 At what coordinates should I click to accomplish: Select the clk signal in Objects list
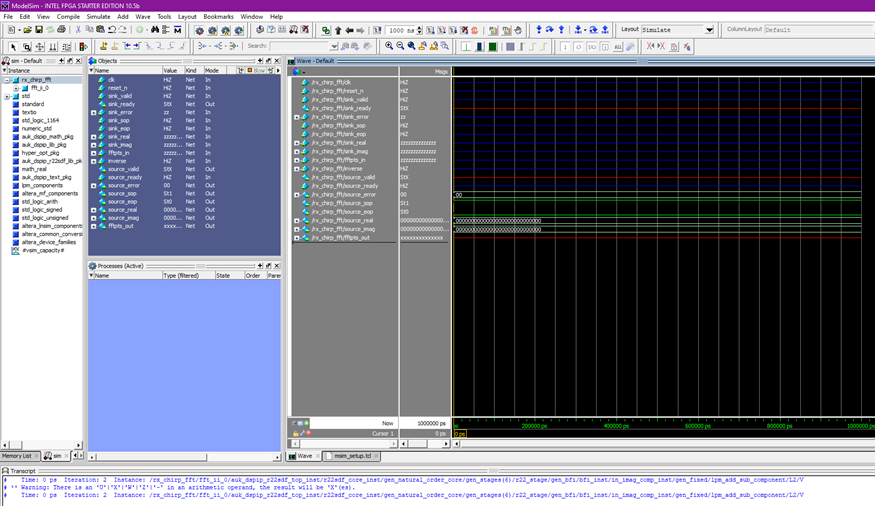click(112, 80)
